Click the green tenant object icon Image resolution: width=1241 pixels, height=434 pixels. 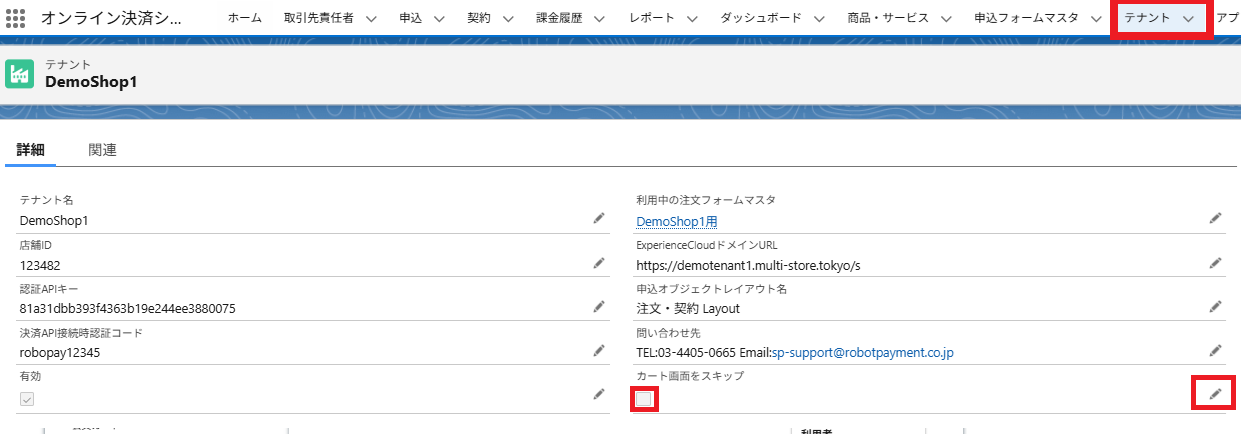pos(19,73)
